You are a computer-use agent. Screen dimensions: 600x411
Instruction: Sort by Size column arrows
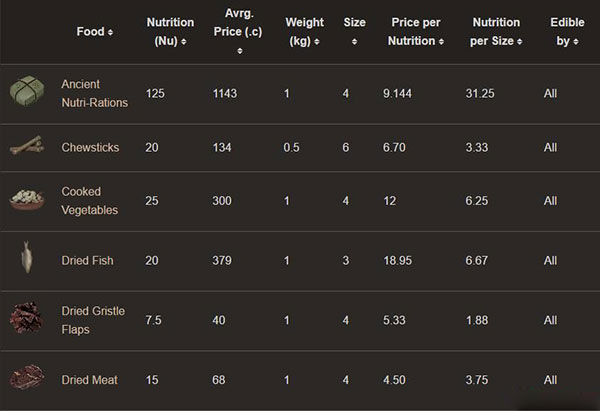click(x=354, y=42)
